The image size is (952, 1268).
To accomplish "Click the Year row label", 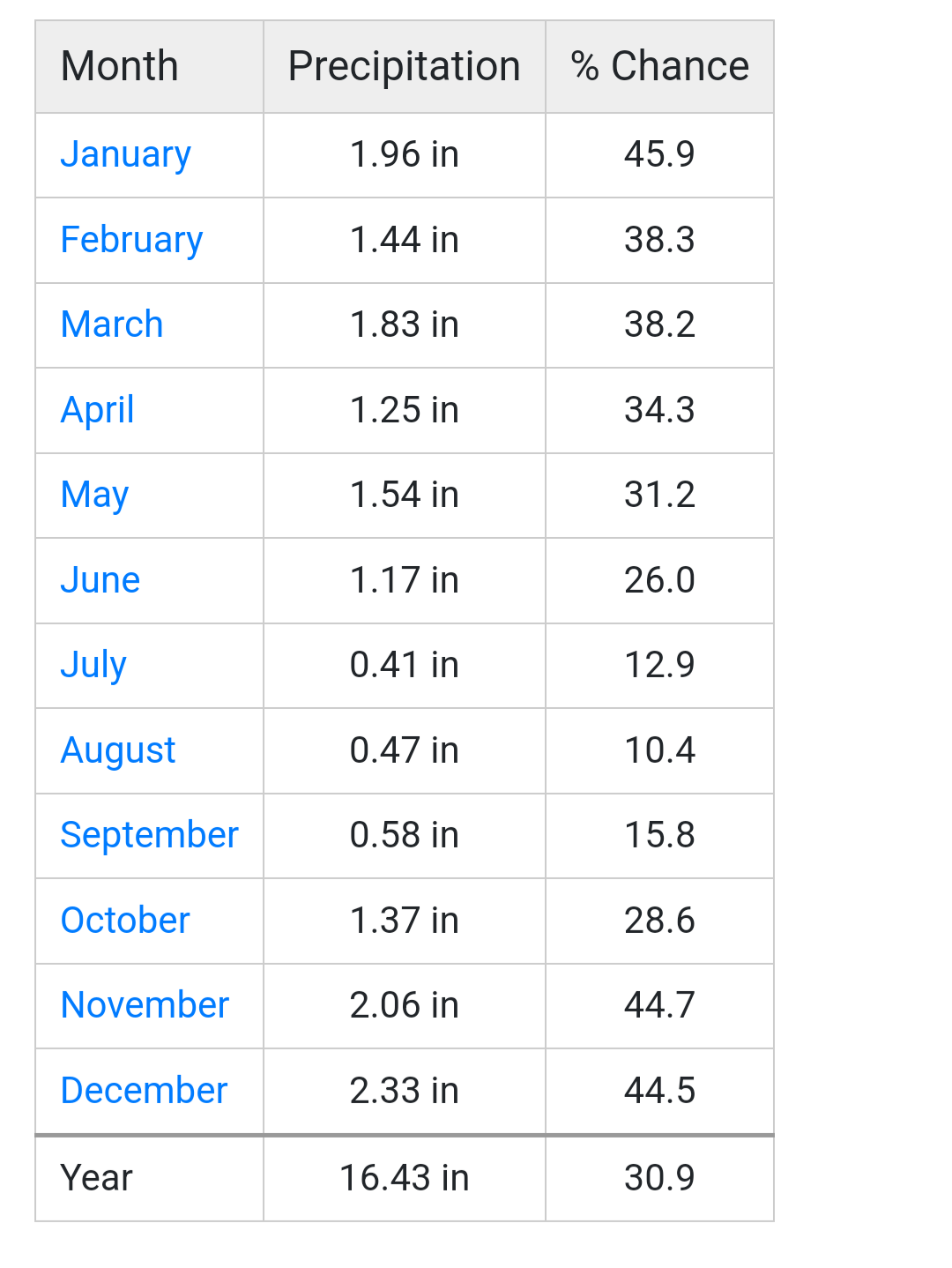I will point(96,1178).
